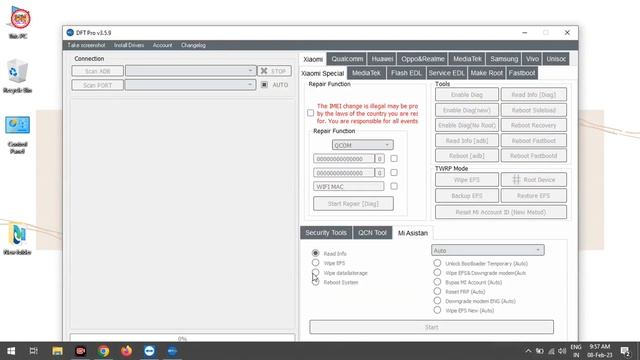Open the Recycle Bin desktop icon
The height and width of the screenshot is (360, 640).
point(18,76)
